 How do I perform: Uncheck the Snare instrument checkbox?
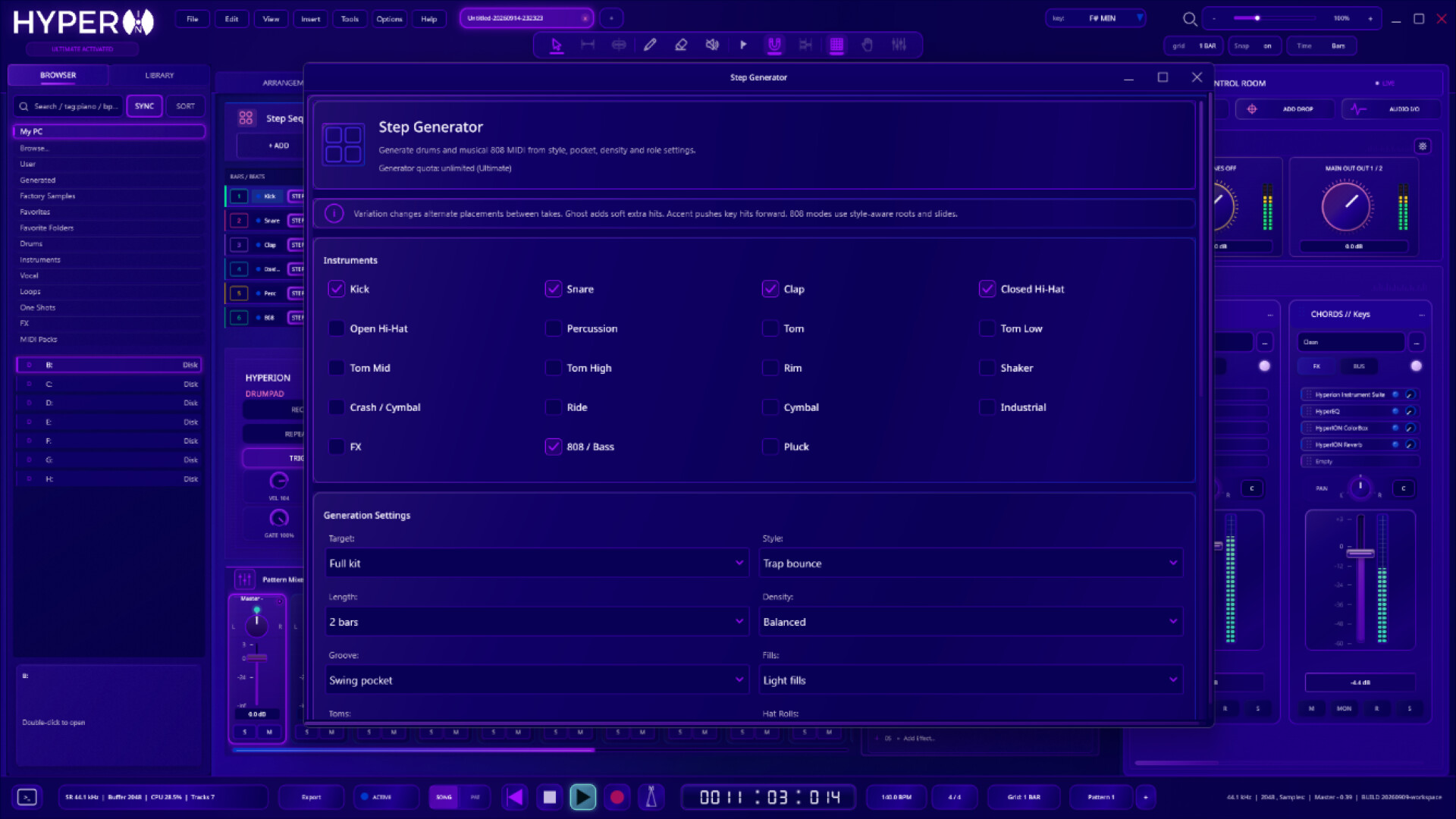coord(554,289)
